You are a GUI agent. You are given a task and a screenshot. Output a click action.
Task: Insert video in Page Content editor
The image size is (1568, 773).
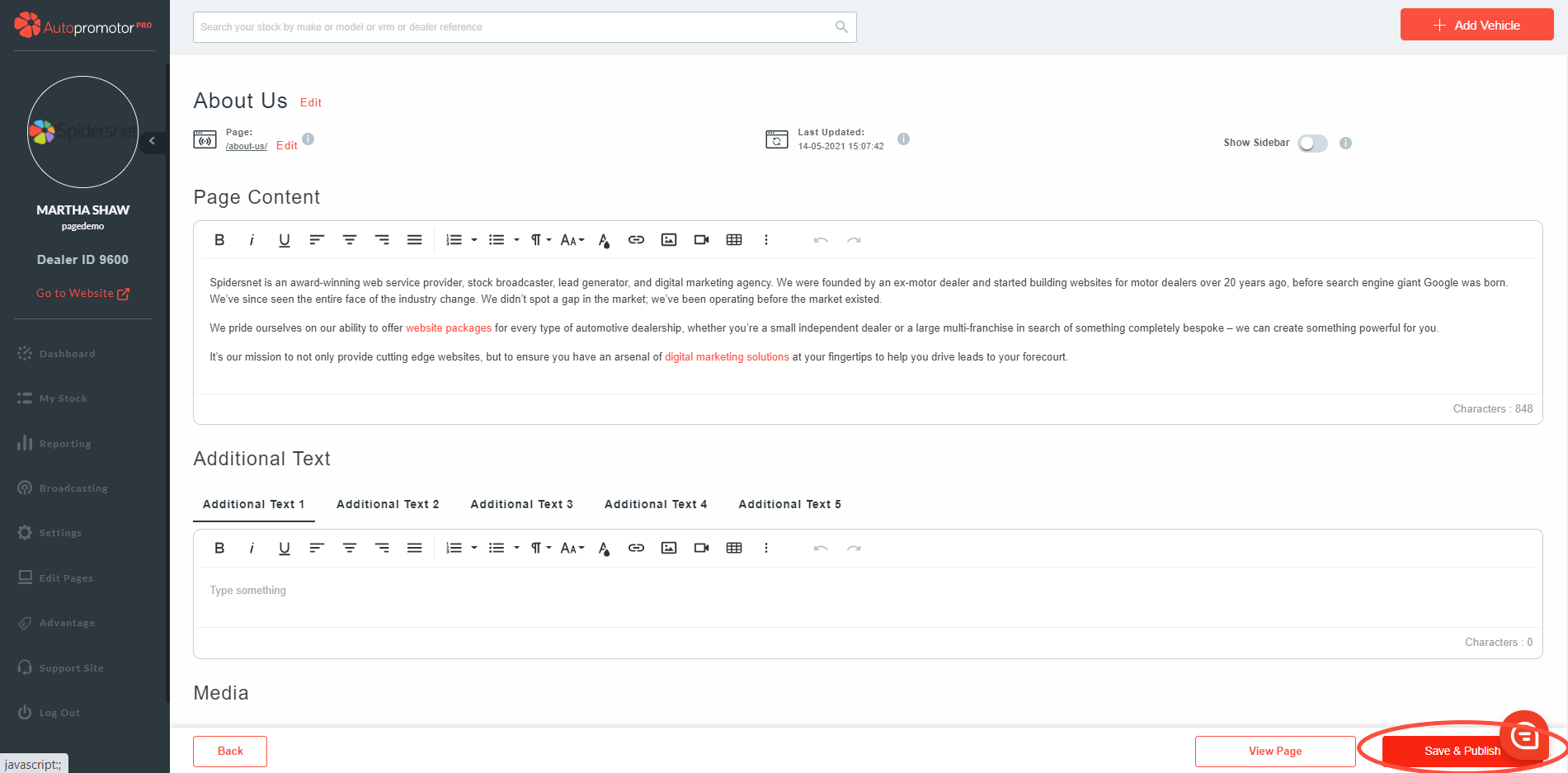701,240
